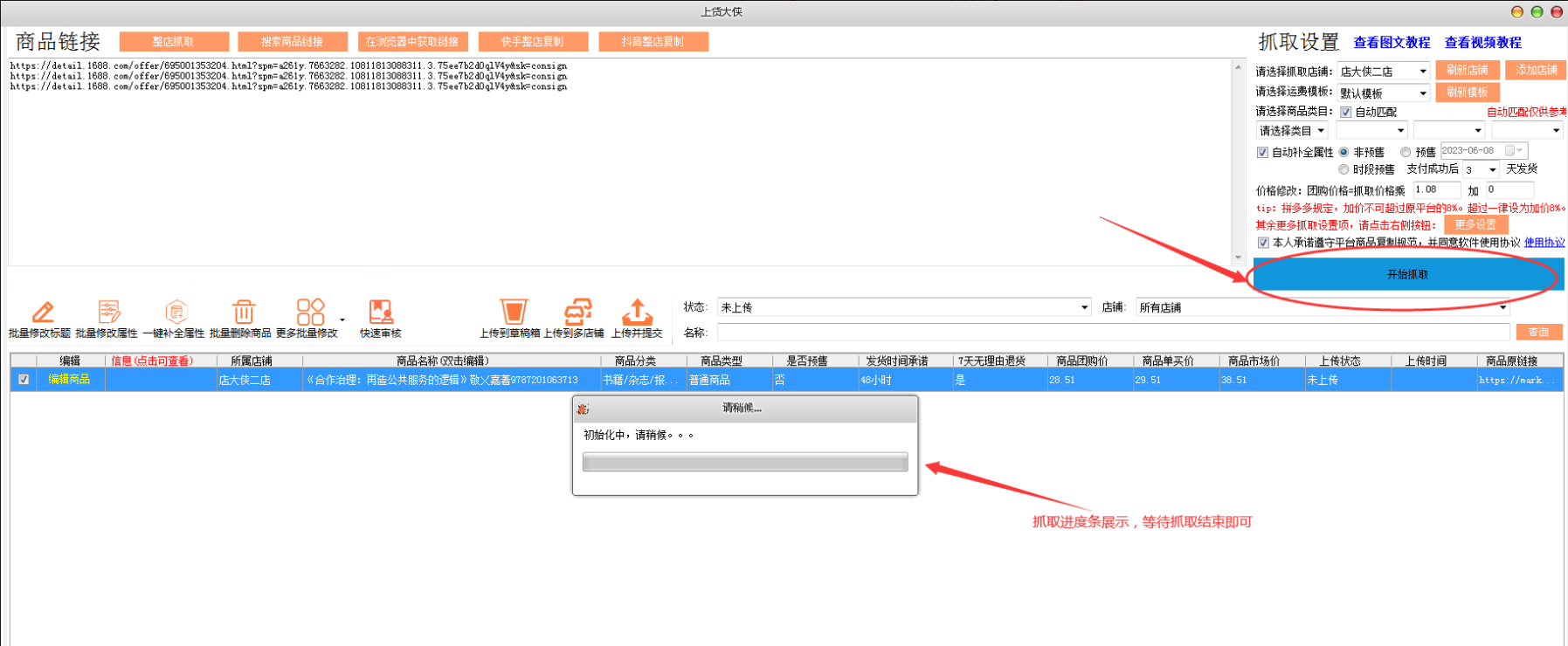Select 时段预售 radio button

click(x=1344, y=169)
